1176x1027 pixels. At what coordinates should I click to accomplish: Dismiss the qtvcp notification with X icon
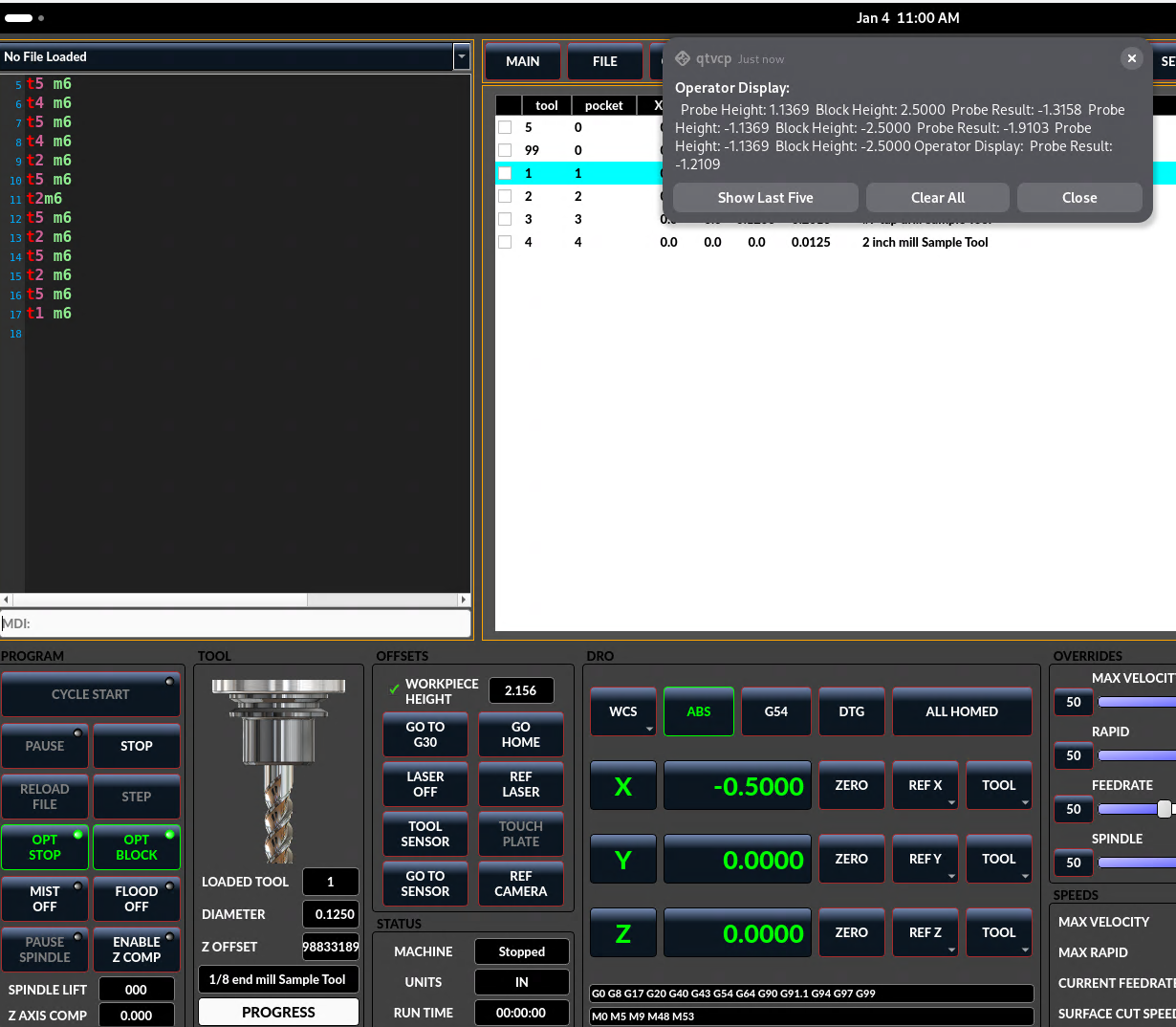tap(1131, 58)
